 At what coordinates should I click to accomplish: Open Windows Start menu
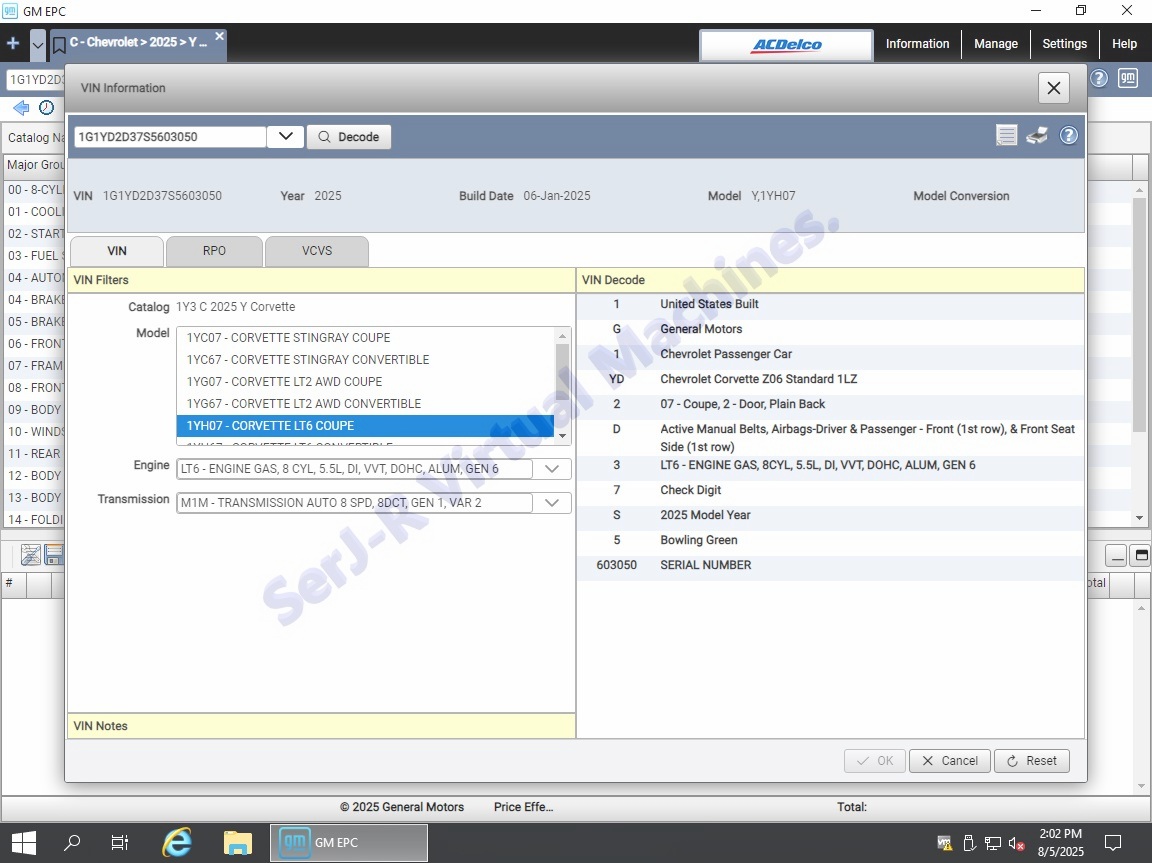24,843
